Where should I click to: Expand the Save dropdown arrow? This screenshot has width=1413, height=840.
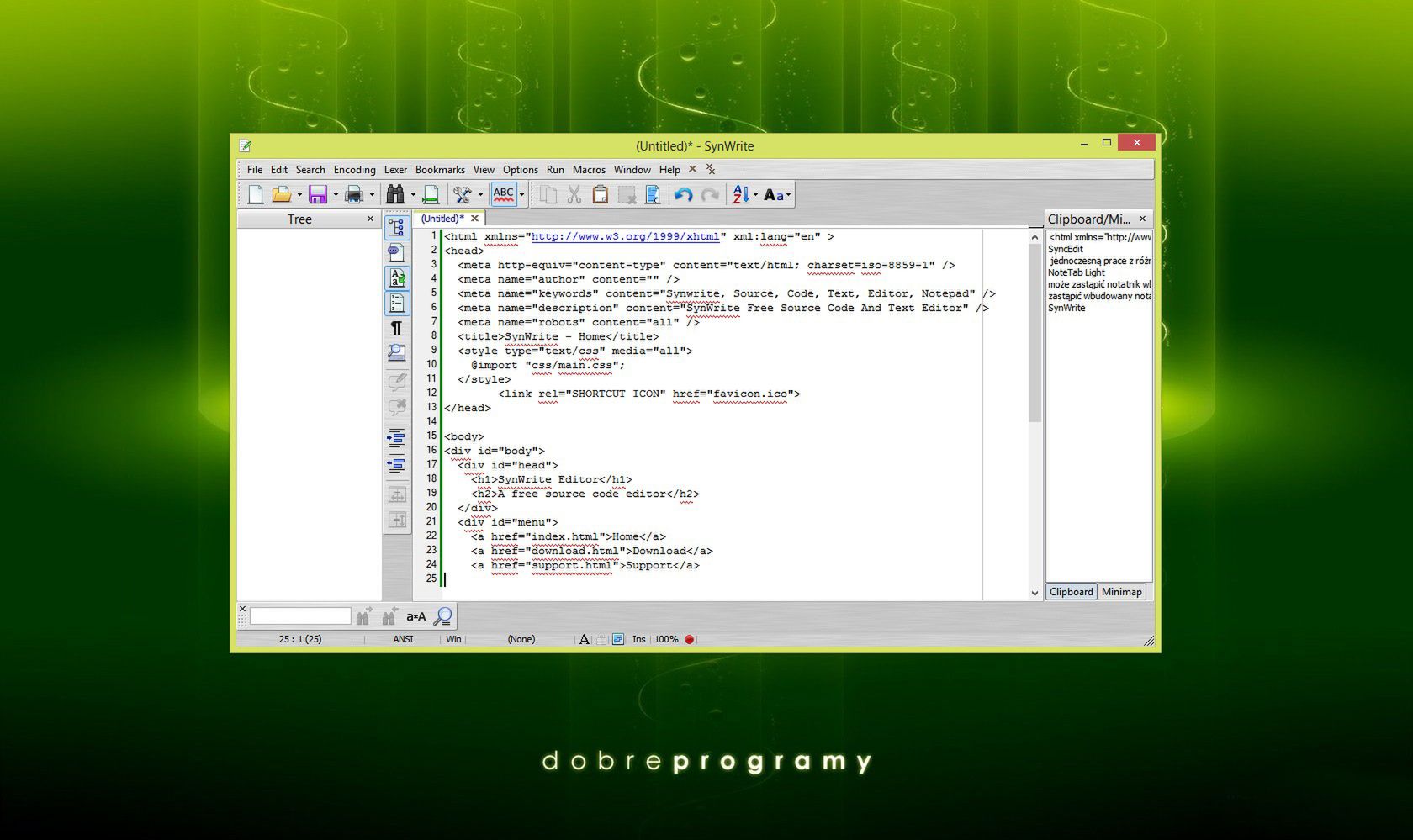coord(335,195)
